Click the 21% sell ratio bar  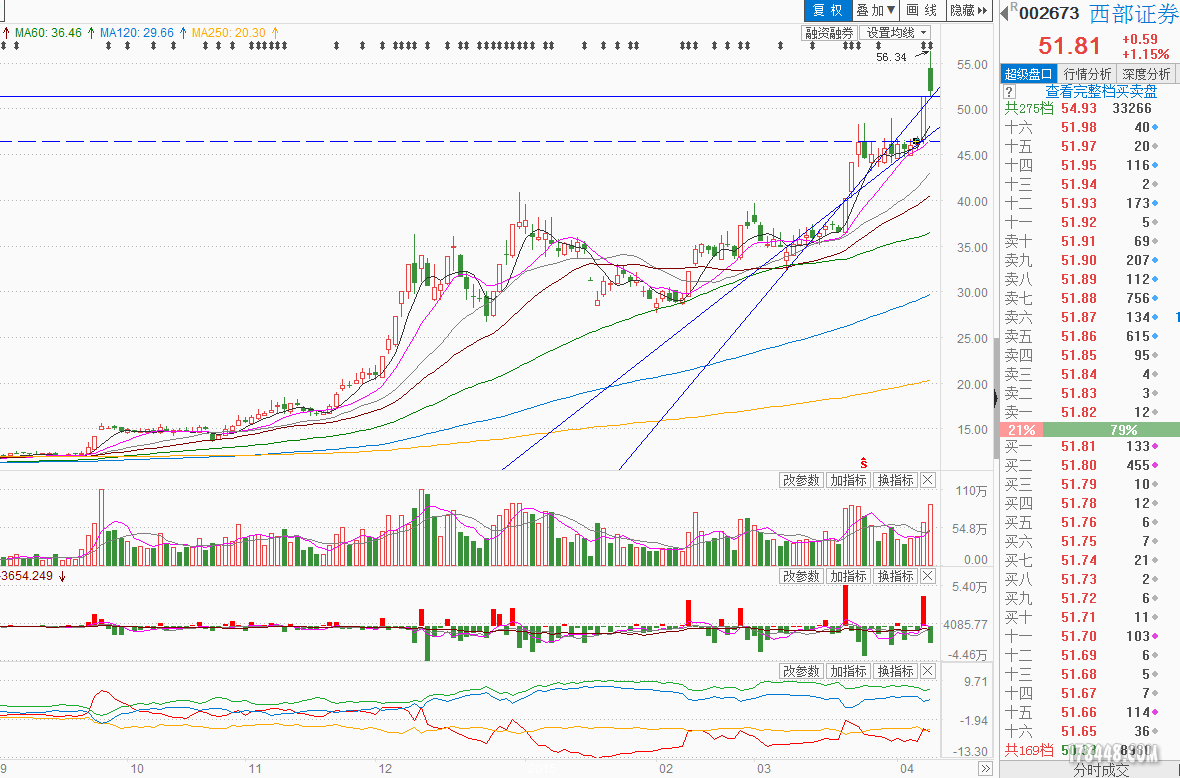[x=1021, y=430]
